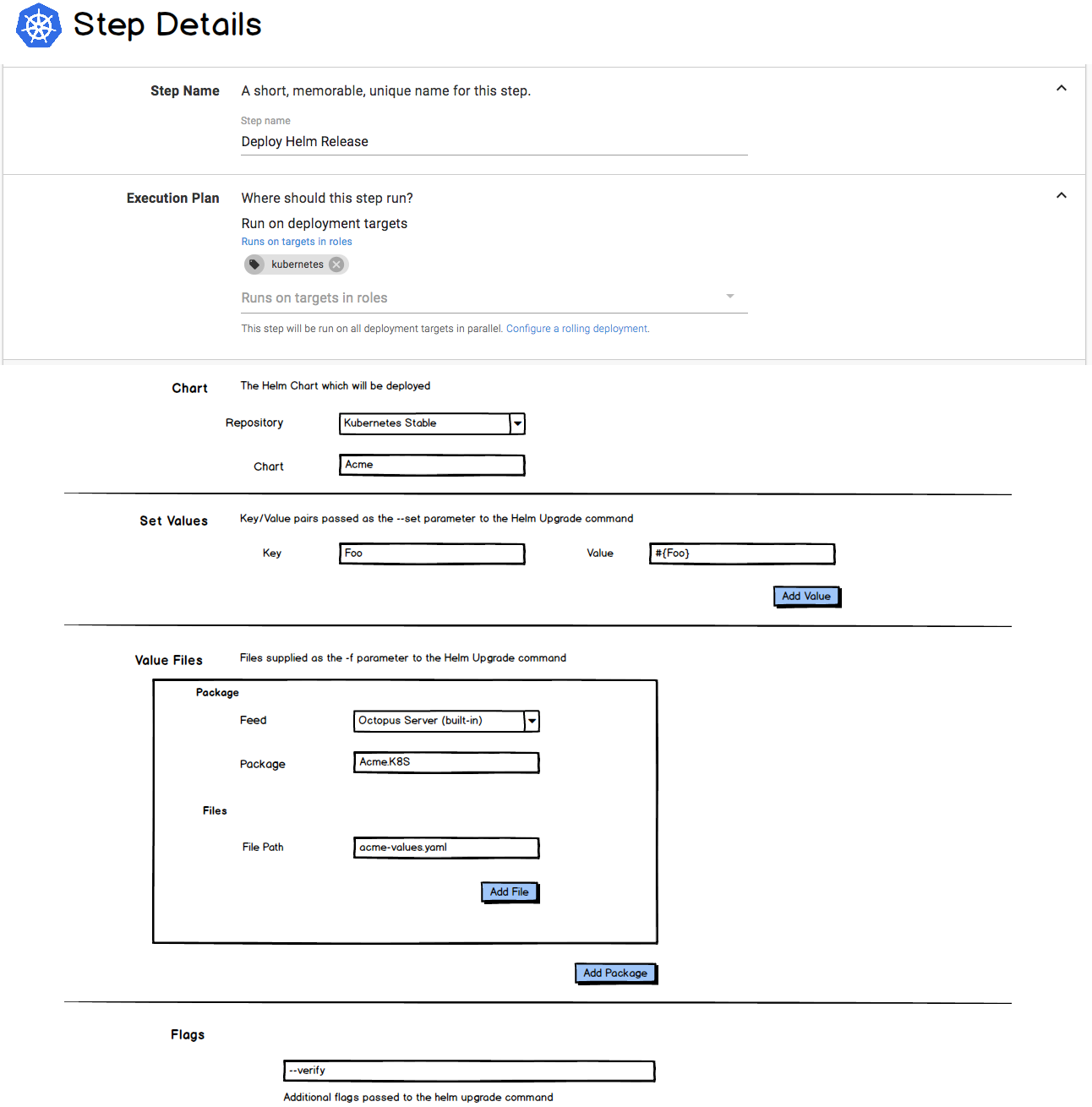Viewport: 1092px width, 1107px height.
Task: Click the Runs on targets in roles link
Action: 296,241
